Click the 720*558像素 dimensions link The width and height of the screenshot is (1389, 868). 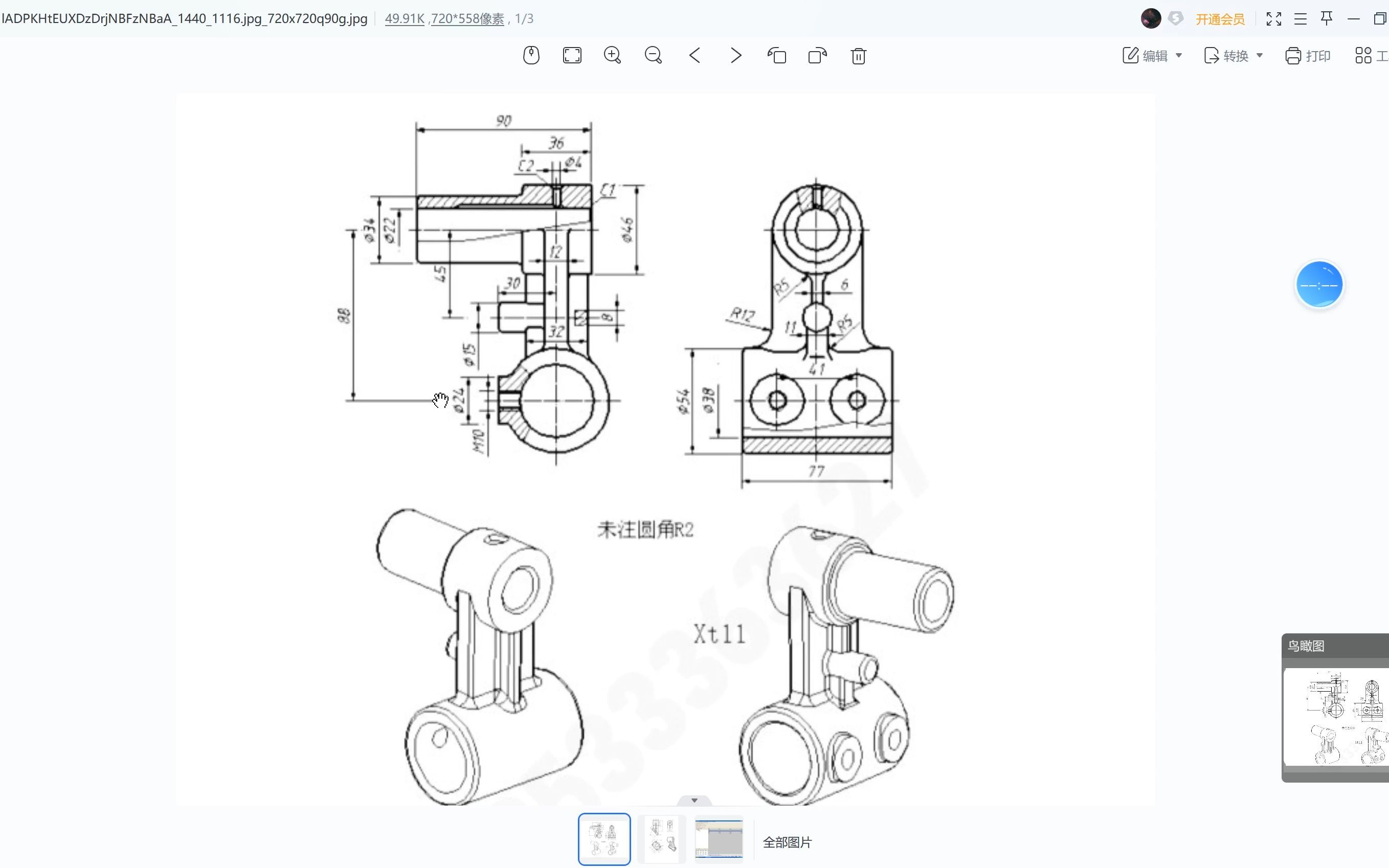pyautogui.click(x=467, y=18)
